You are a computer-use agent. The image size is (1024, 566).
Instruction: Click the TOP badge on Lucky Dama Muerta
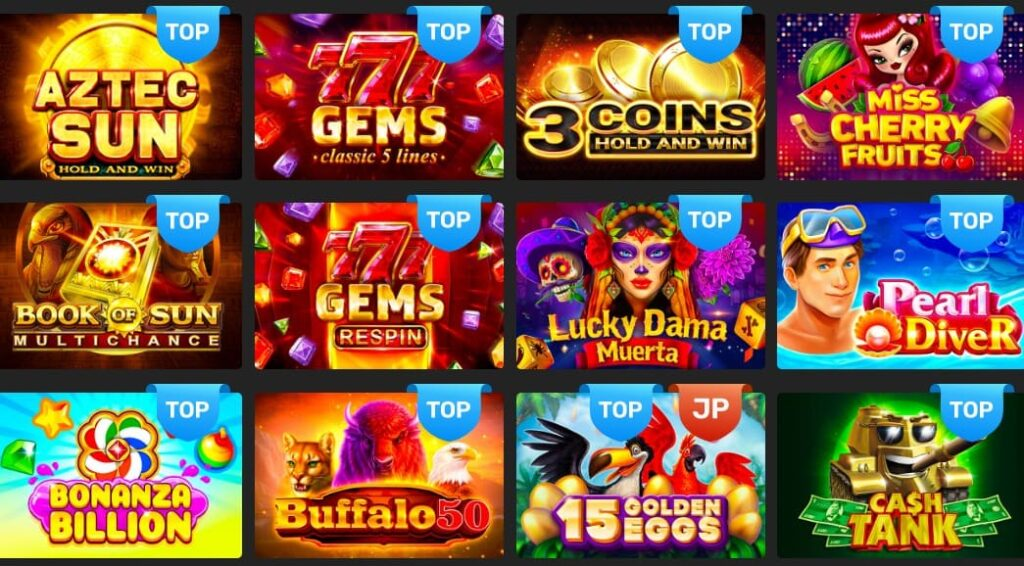click(710, 222)
